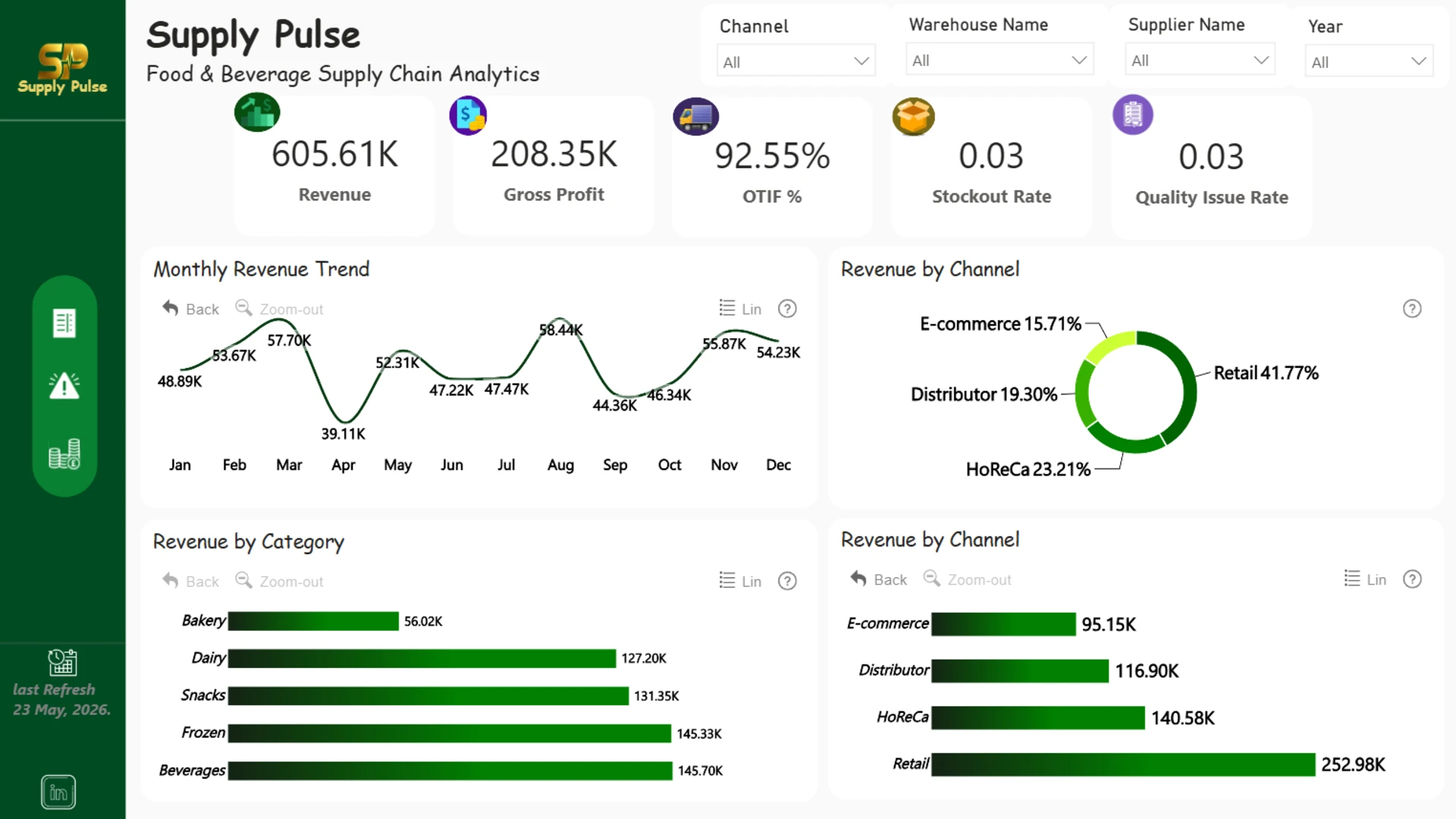The image size is (1456, 819).
Task: Click the Revenue KPI card
Action: coord(334,165)
